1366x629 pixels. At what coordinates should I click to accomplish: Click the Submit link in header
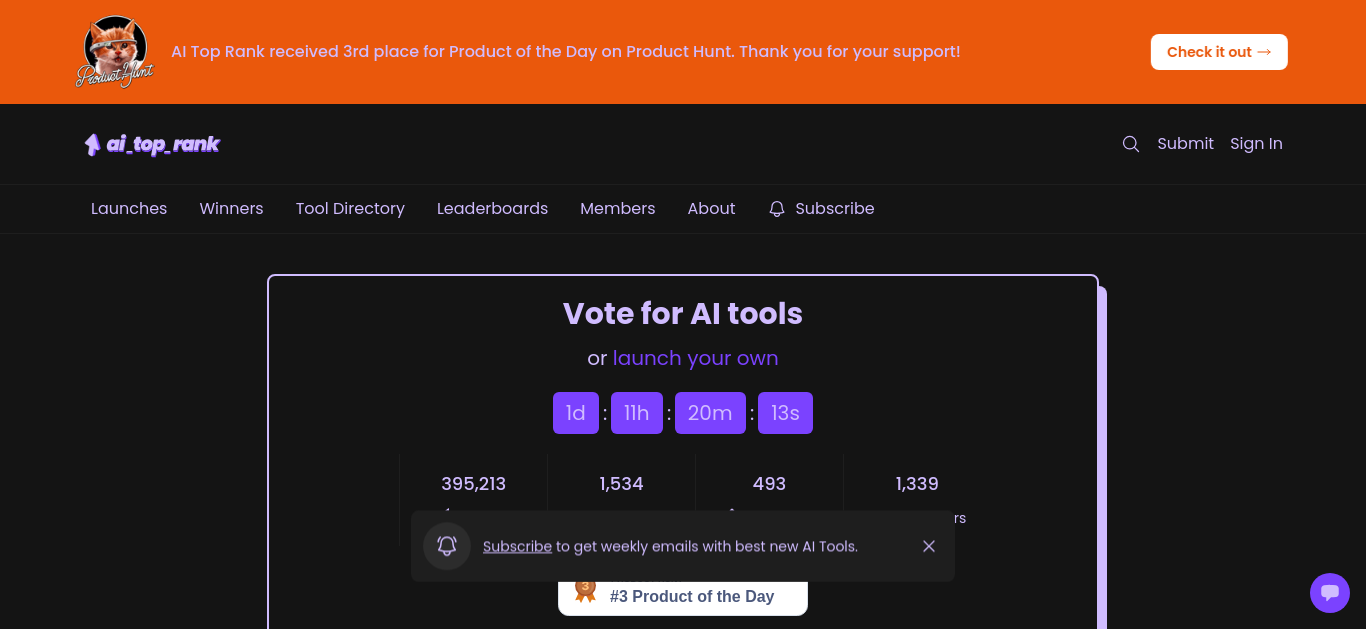pyautogui.click(x=1185, y=144)
